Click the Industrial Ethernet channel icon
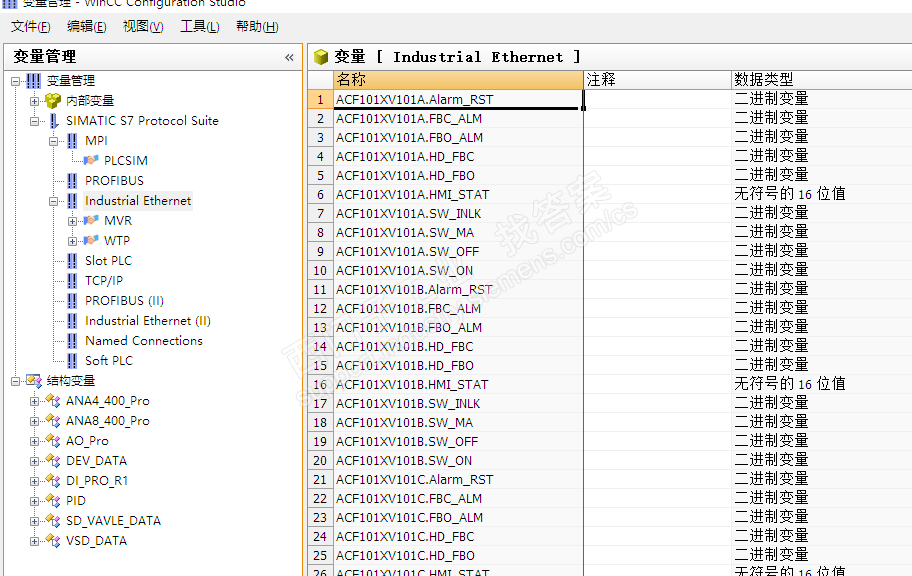This screenshot has height=576, width=912. point(72,201)
